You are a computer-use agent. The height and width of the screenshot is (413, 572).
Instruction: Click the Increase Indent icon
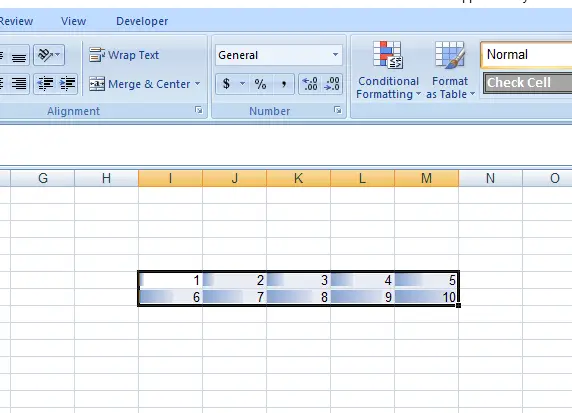(x=67, y=84)
